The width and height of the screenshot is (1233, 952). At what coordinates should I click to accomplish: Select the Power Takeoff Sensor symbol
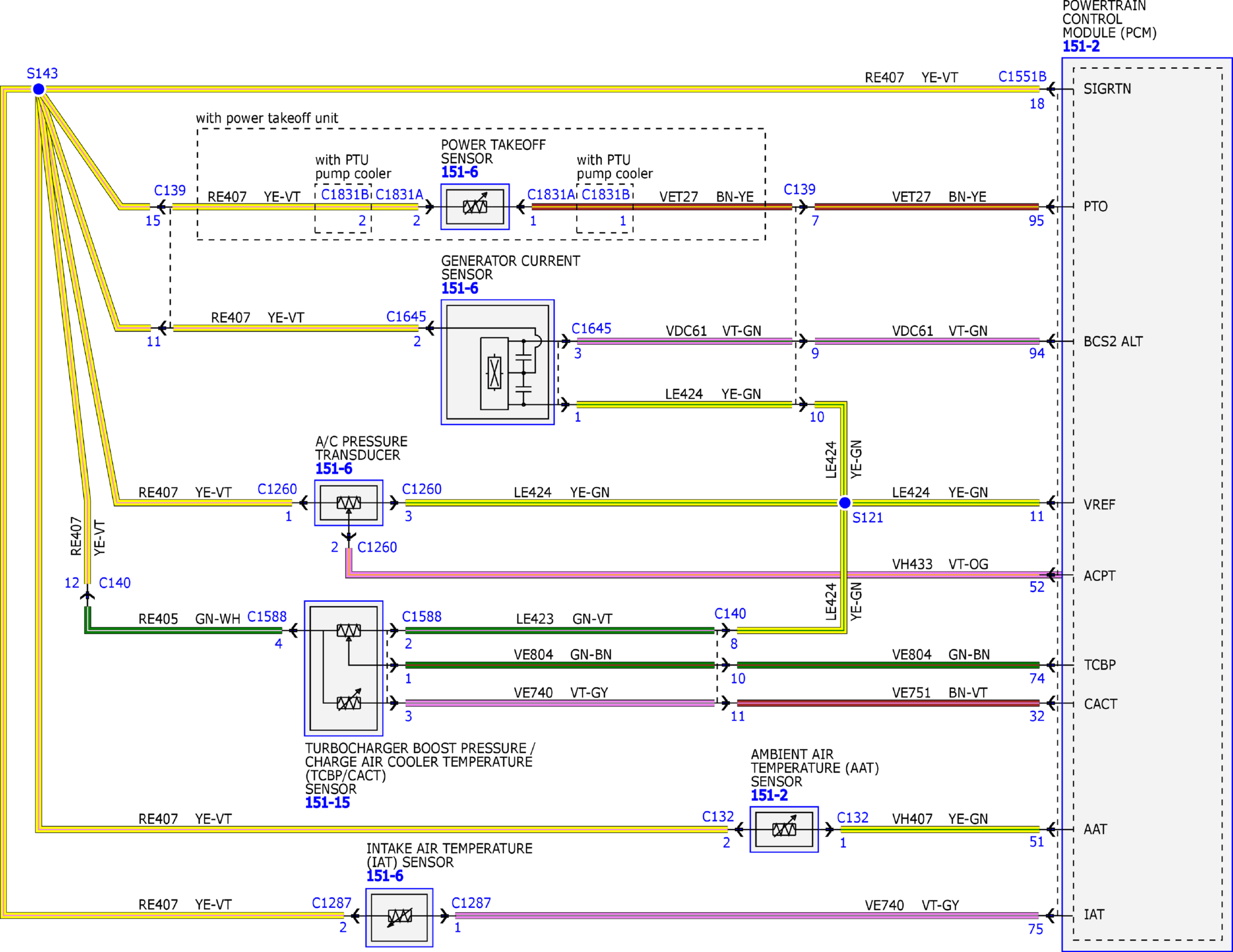point(475,207)
